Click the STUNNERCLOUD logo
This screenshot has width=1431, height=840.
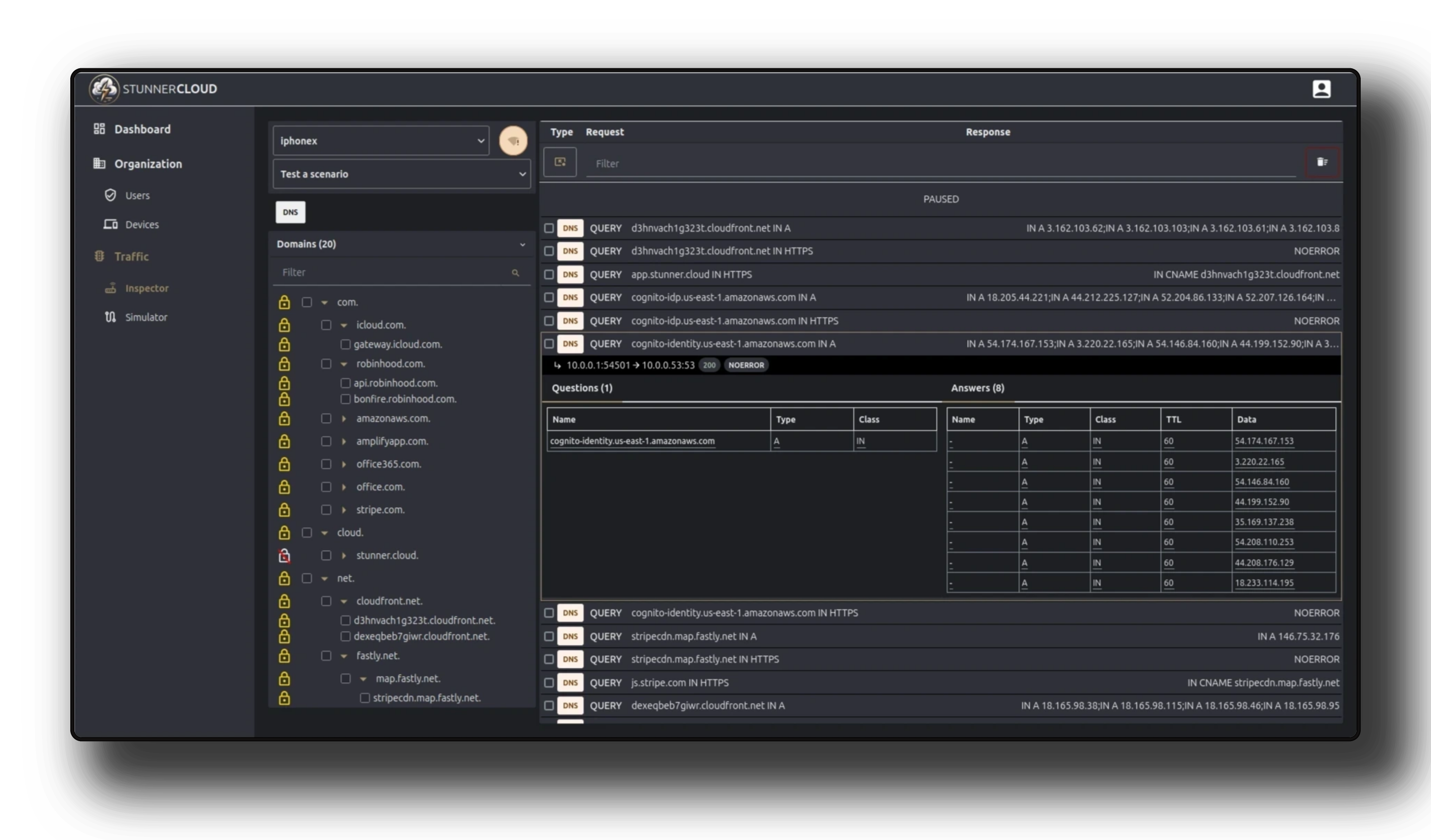pos(152,88)
